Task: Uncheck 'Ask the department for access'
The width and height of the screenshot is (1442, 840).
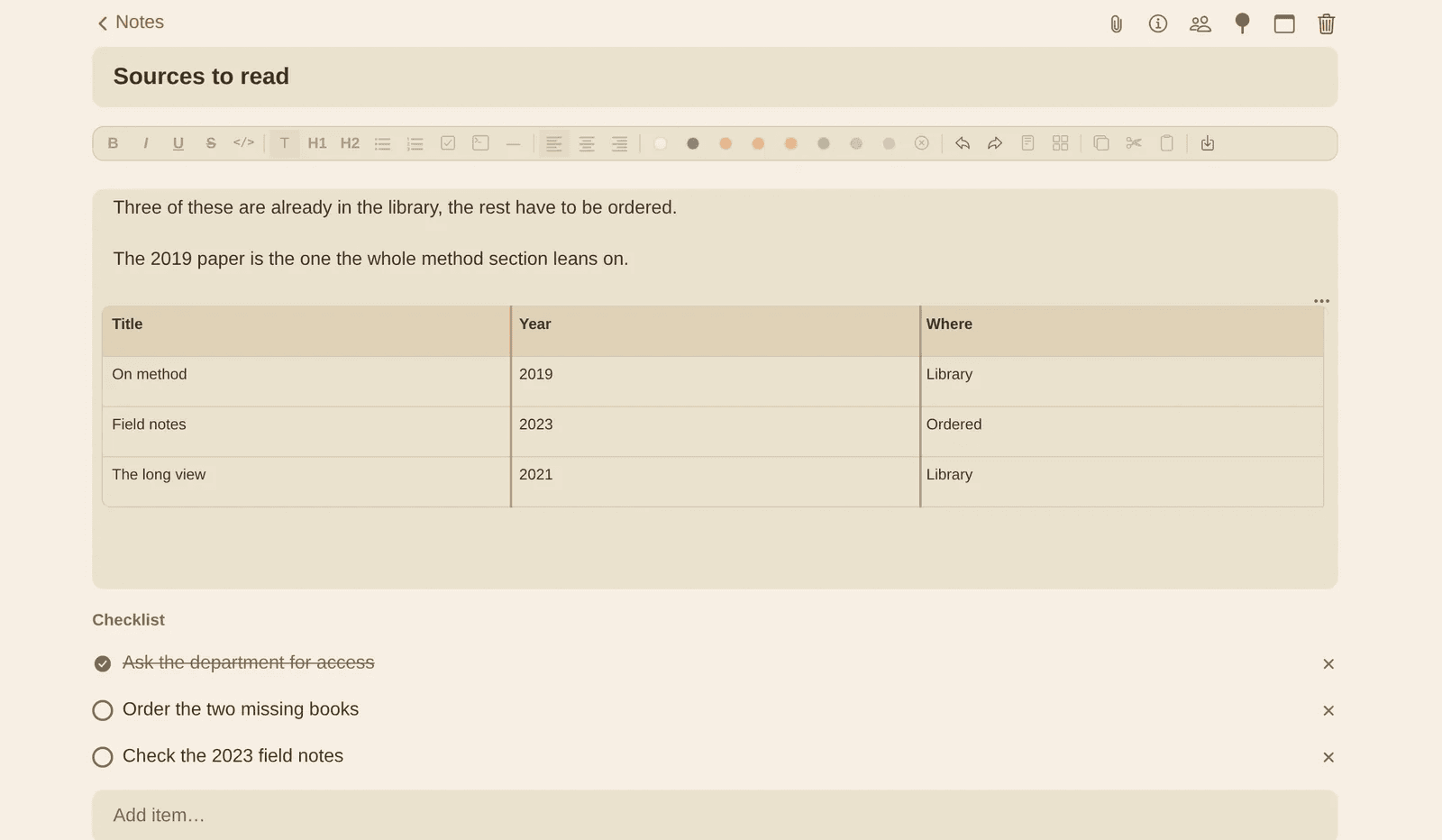Action: coord(103,663)
